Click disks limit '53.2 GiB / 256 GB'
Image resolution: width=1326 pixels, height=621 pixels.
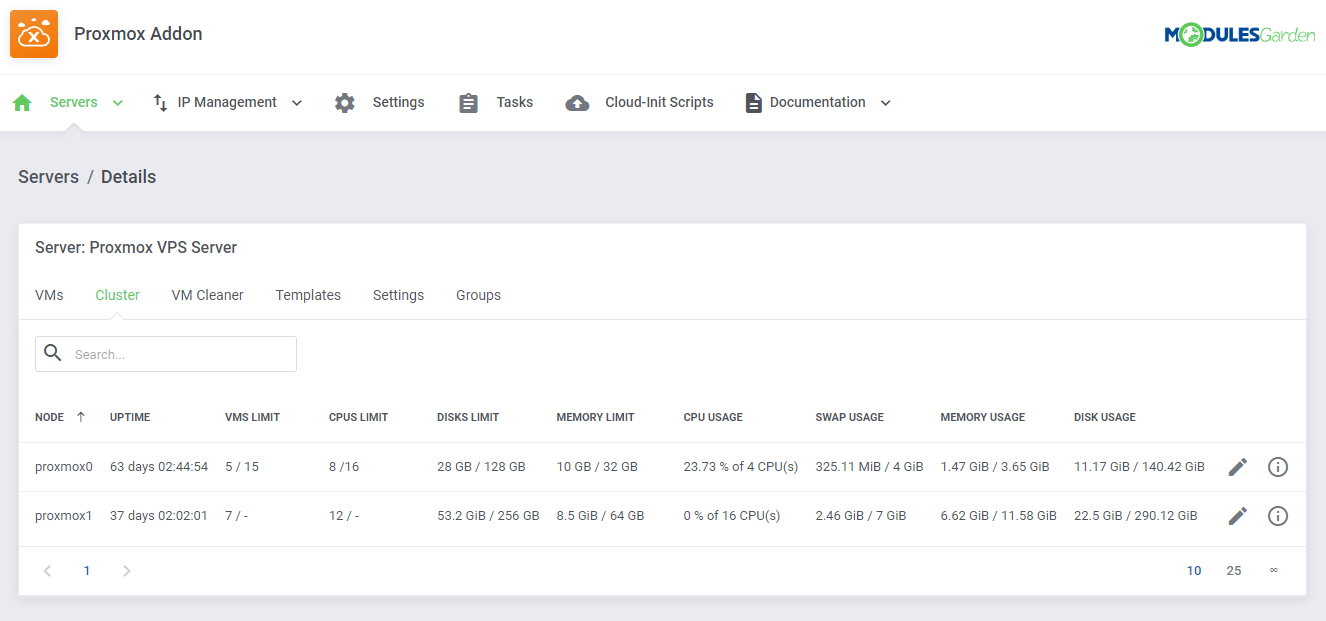click(x=488, y=516)
